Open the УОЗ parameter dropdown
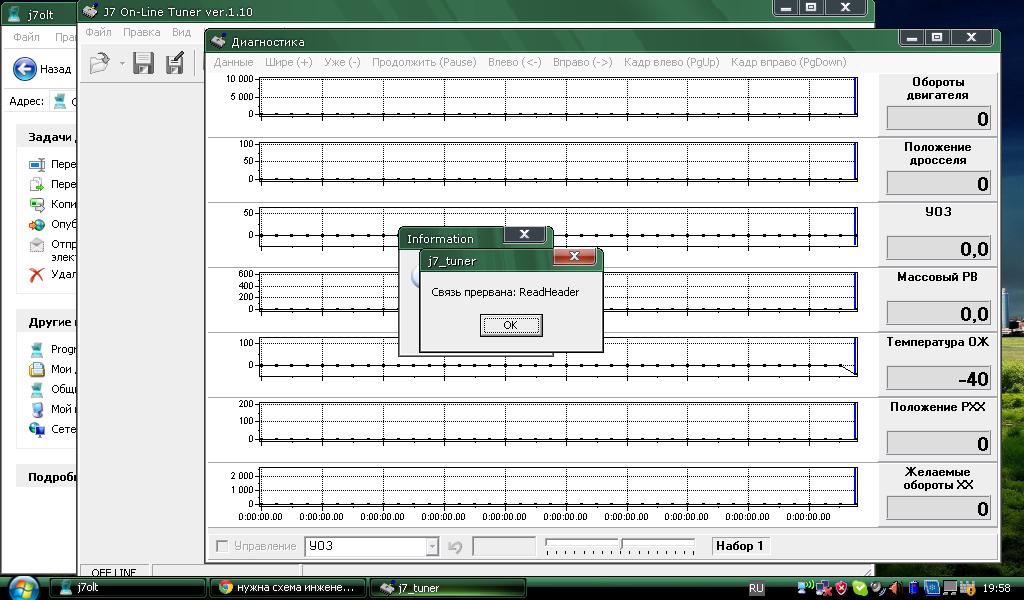Viewport: 1024px width, 600px height. point(432,546)
